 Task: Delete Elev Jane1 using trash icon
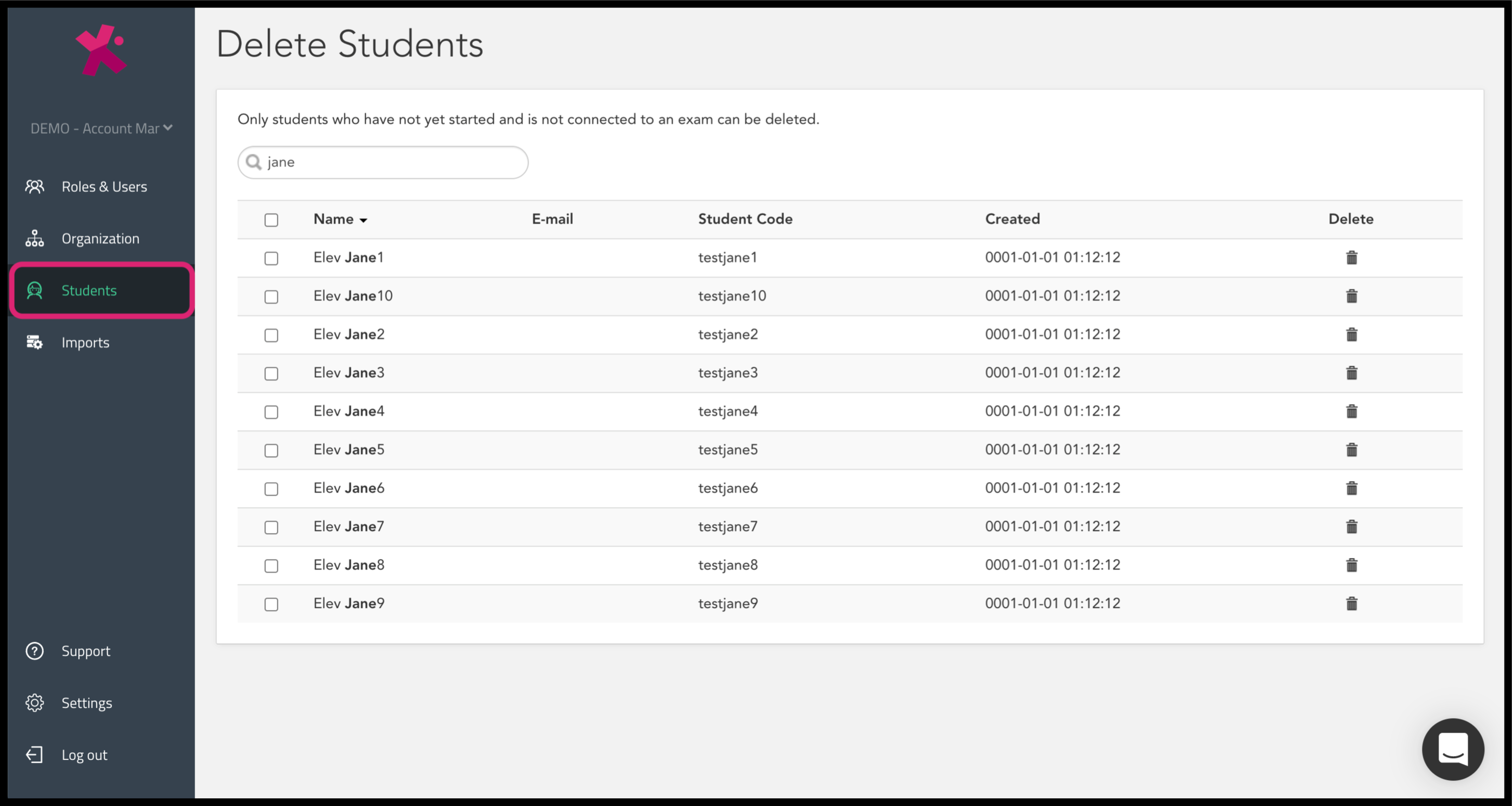[x=1351, y=257]
